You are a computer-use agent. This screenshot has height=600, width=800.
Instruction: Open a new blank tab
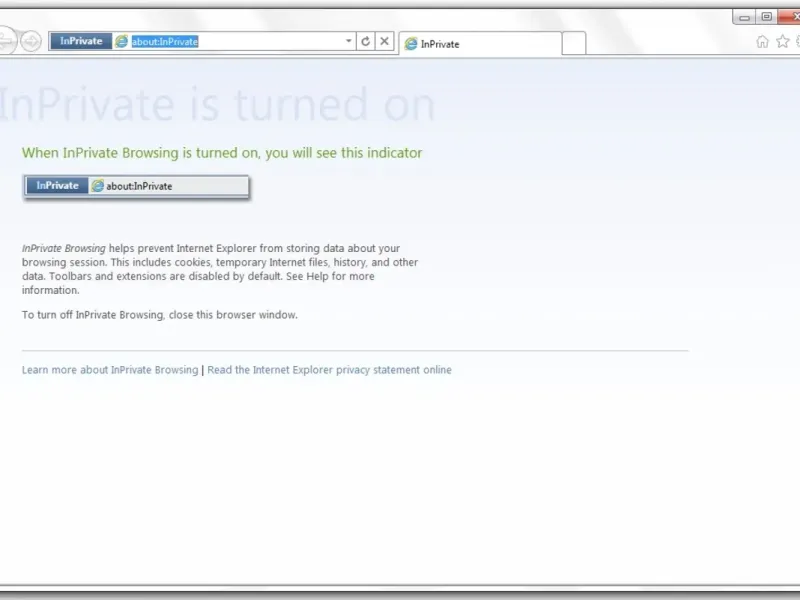click(574, 43)
